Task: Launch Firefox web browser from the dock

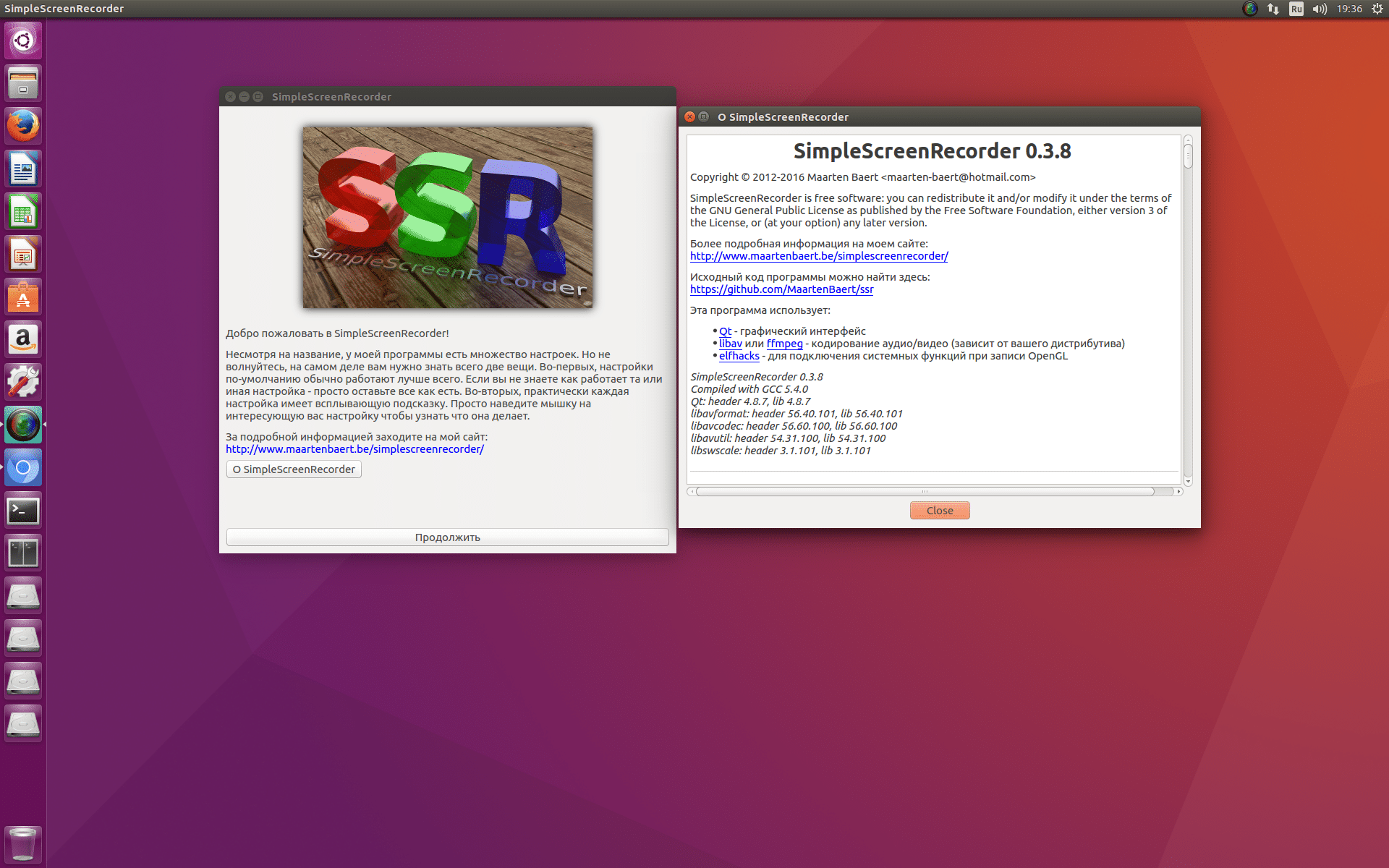Action: (x=23, y=126)
